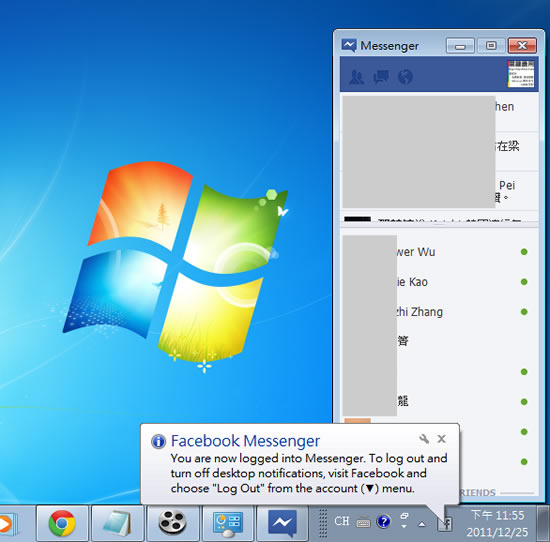The width and height of the screenshot is (550, 542).
Task: Open chat with contact ending 'ie Kao'
Action: click(x=439, y=282)
